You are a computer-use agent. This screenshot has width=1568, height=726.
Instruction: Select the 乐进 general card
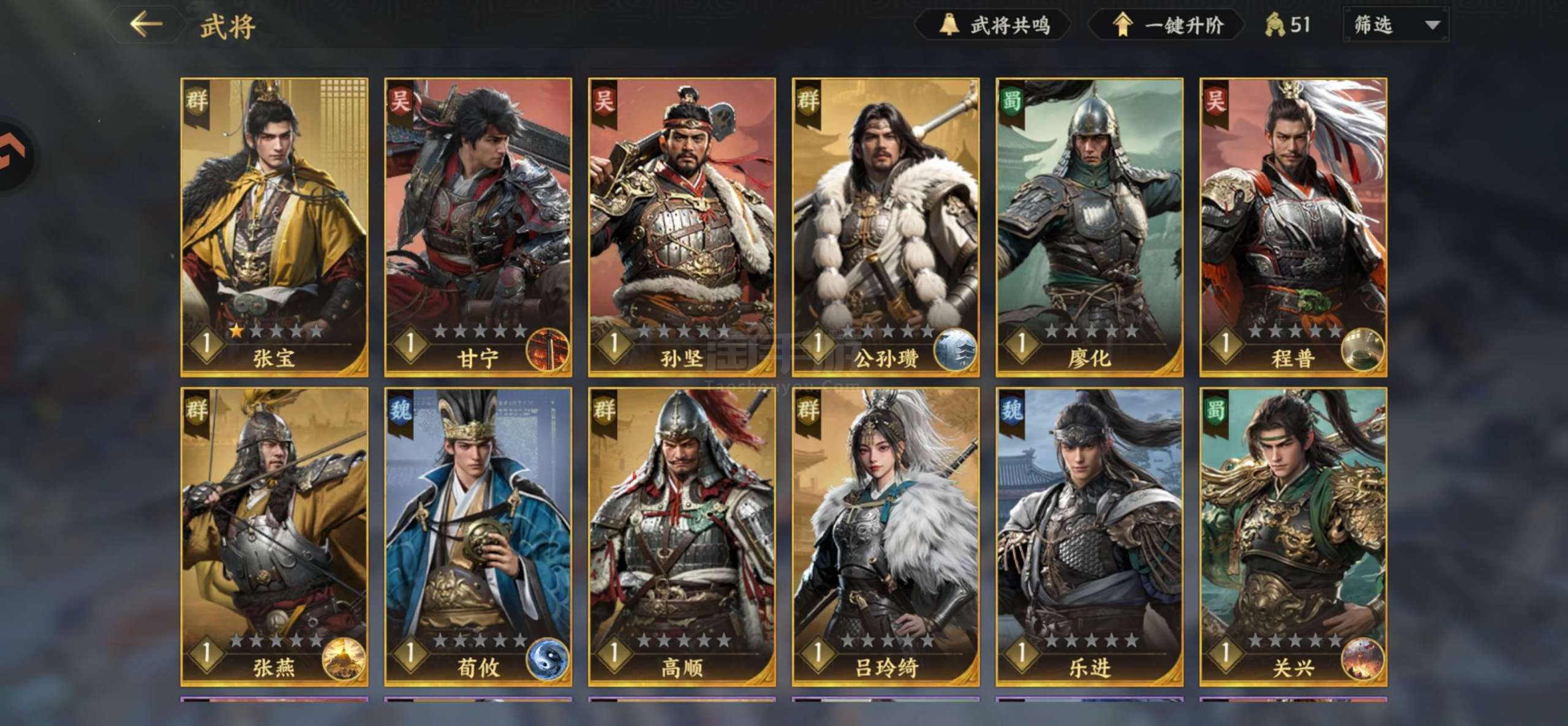click(x=1090, y=537)
